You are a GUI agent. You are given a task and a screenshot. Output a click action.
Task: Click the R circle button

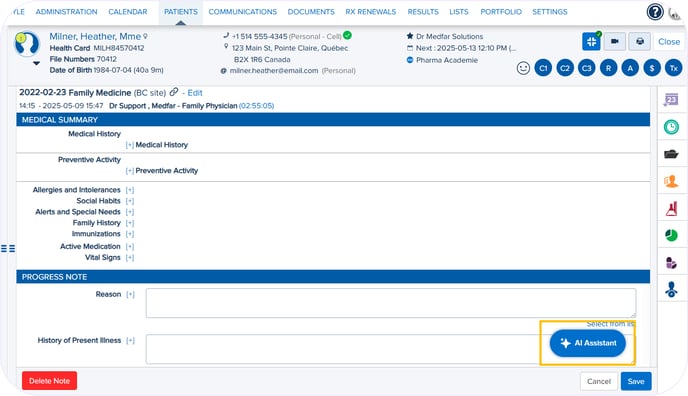click(x=609, y=68)
